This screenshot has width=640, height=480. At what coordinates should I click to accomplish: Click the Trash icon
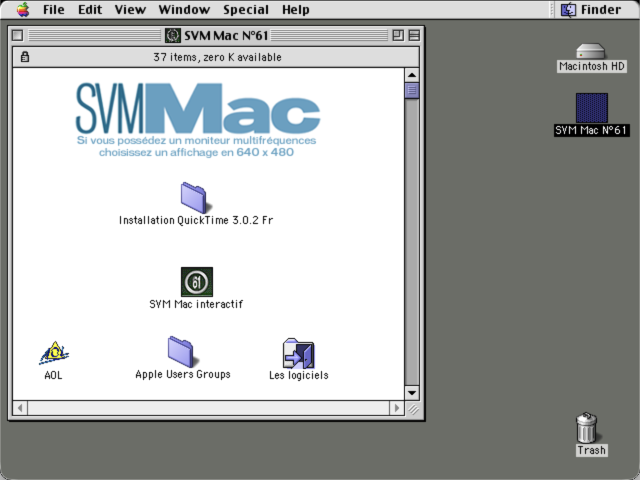[x=587, y=427]
